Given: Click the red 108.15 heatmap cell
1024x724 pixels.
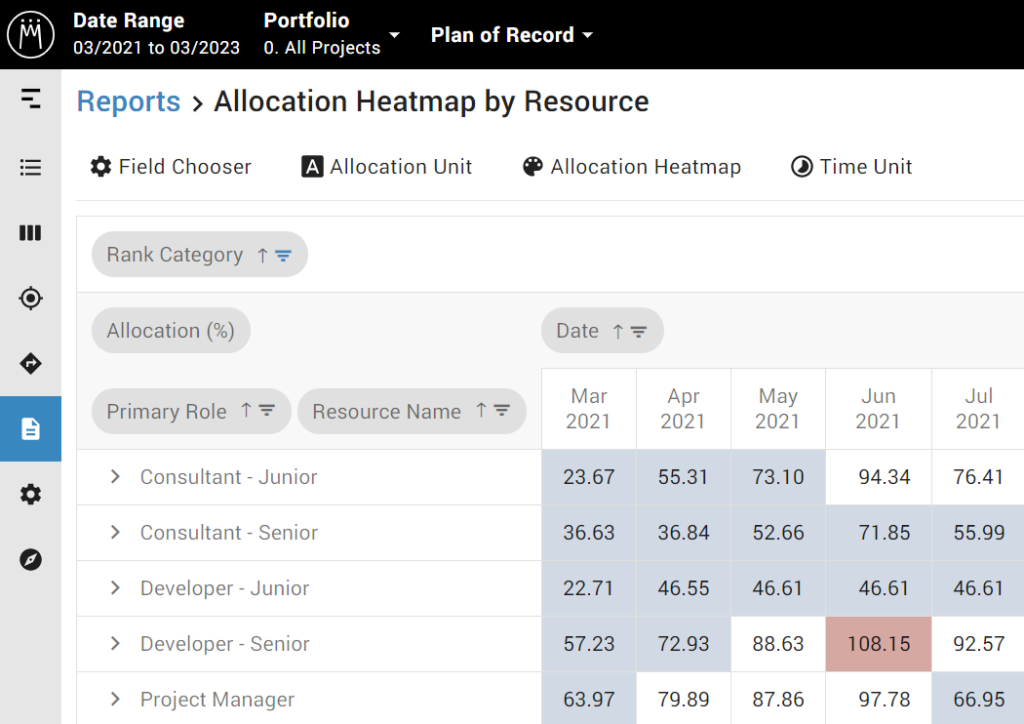Looking at the screenshot, I should pyautogui.click(x=879, y=644).
